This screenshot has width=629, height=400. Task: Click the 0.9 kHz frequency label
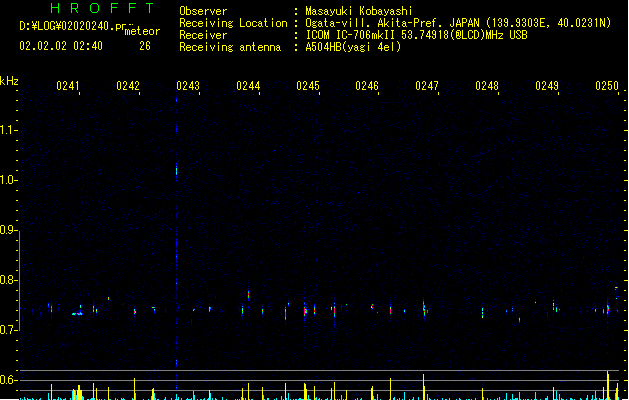(8, 230)
